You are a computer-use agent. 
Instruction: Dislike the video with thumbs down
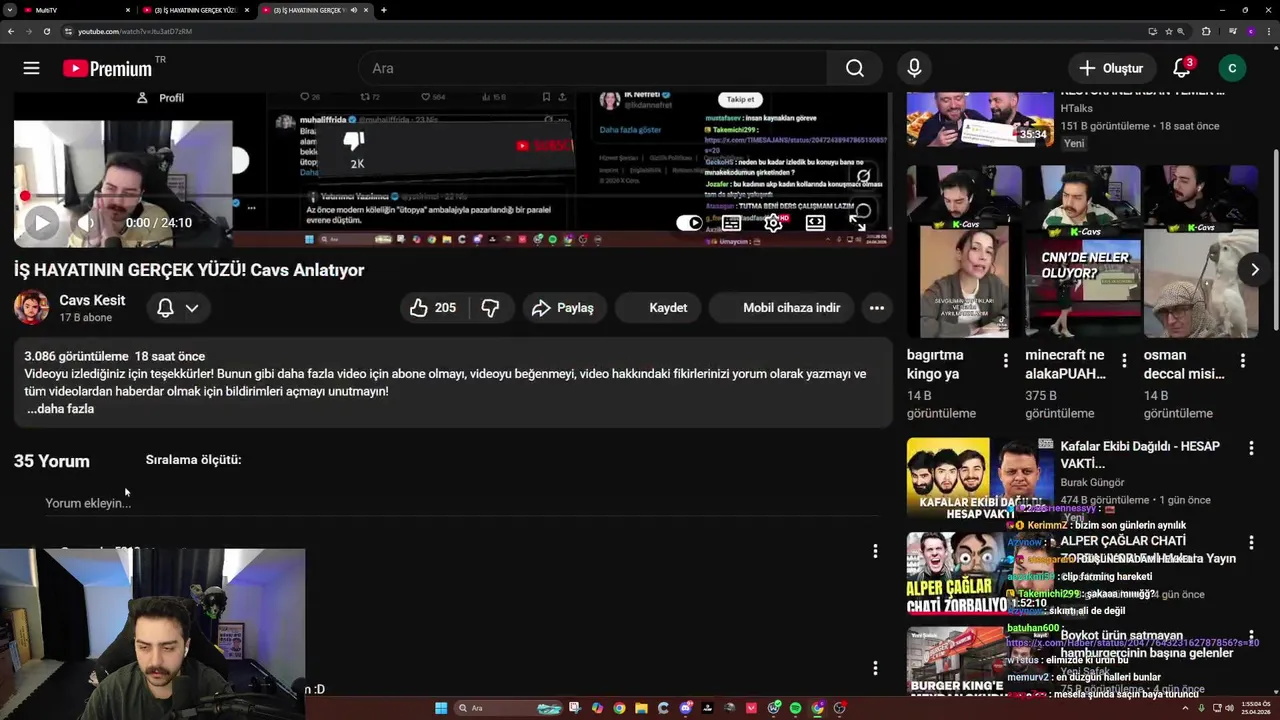click(490, 308)
